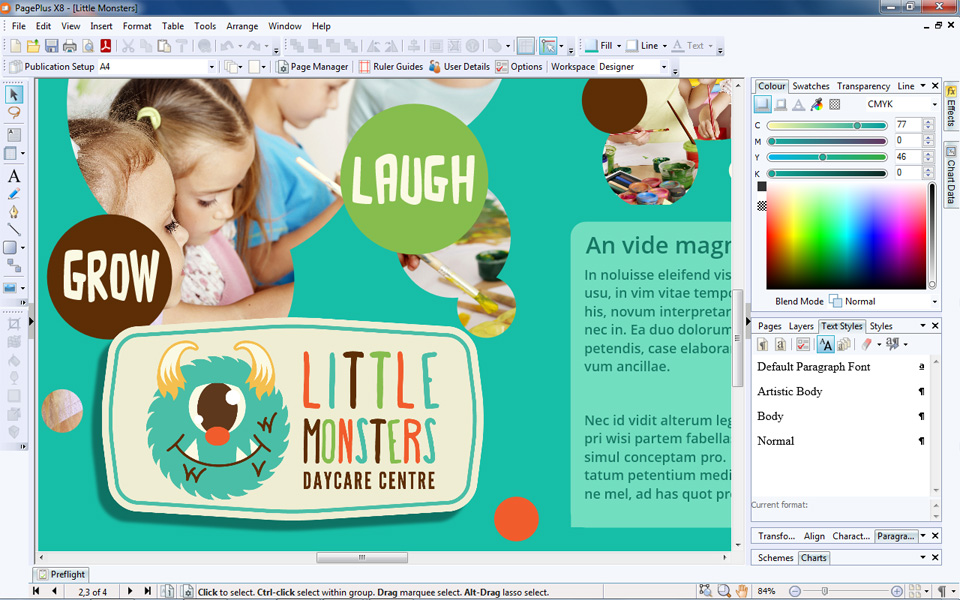Click the Publication Setup button
960x600 pixels.
coord(52,67)
